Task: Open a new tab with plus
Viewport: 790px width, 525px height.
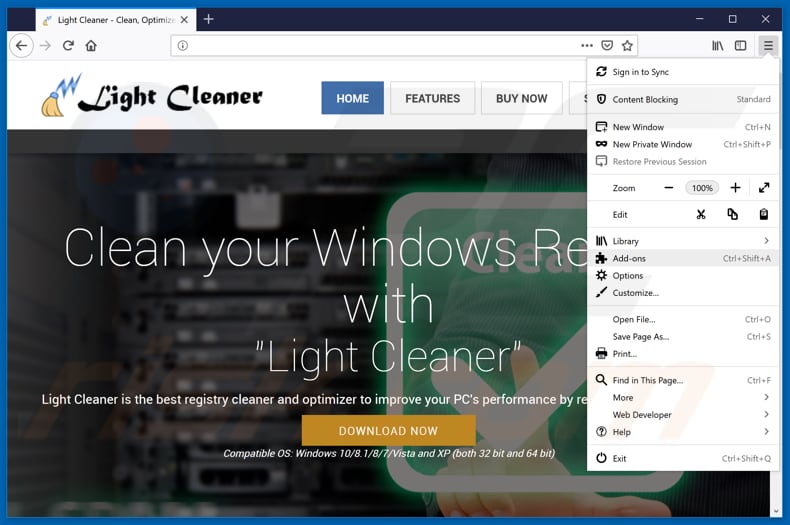Action: (209, 19)
